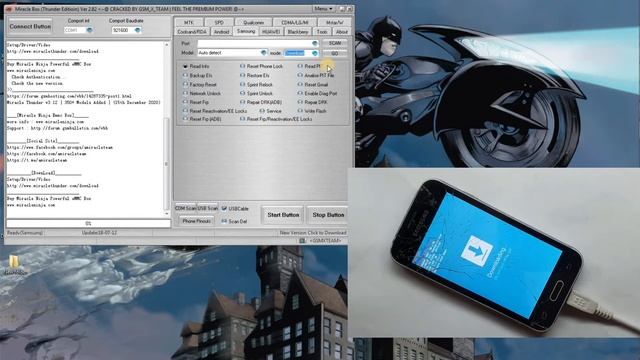Image resolution: width=640 pixels, height=360 pixels.
Task: Open the HUAWEI tab
Action: pos(271,31)
